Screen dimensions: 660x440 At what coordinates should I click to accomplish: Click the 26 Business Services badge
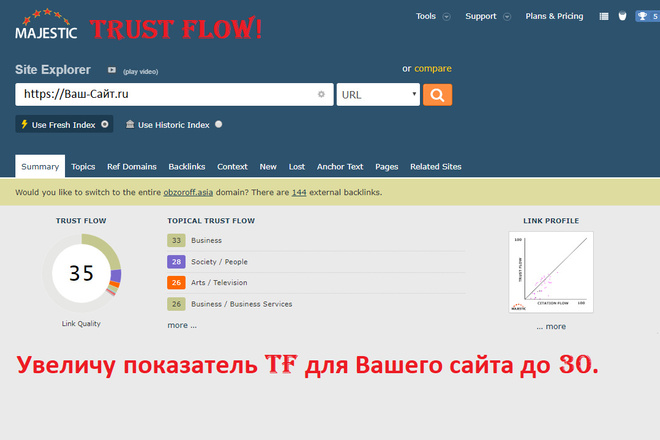[x=176, y=304]
